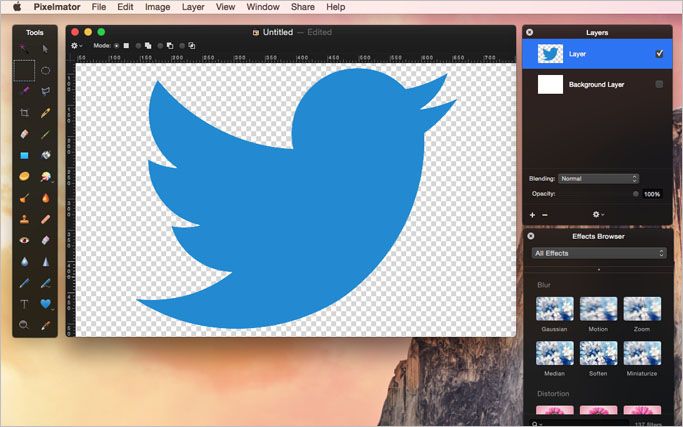683x427 pixels.
Task: Select the Magic Eraser tool
Action: tap(45, 240)
